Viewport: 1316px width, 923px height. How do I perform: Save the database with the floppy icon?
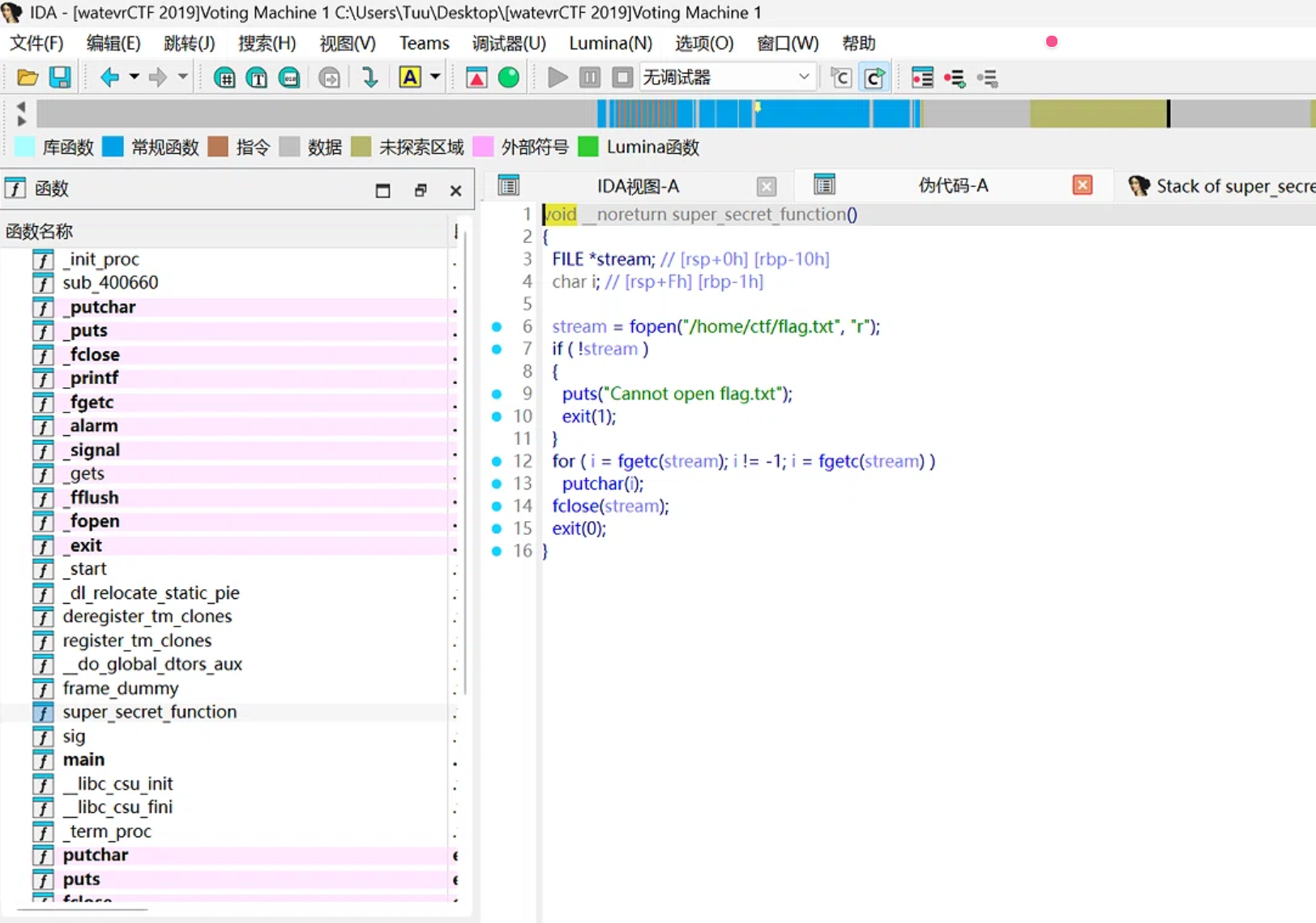pyautogui.click(x=60, y=78)
